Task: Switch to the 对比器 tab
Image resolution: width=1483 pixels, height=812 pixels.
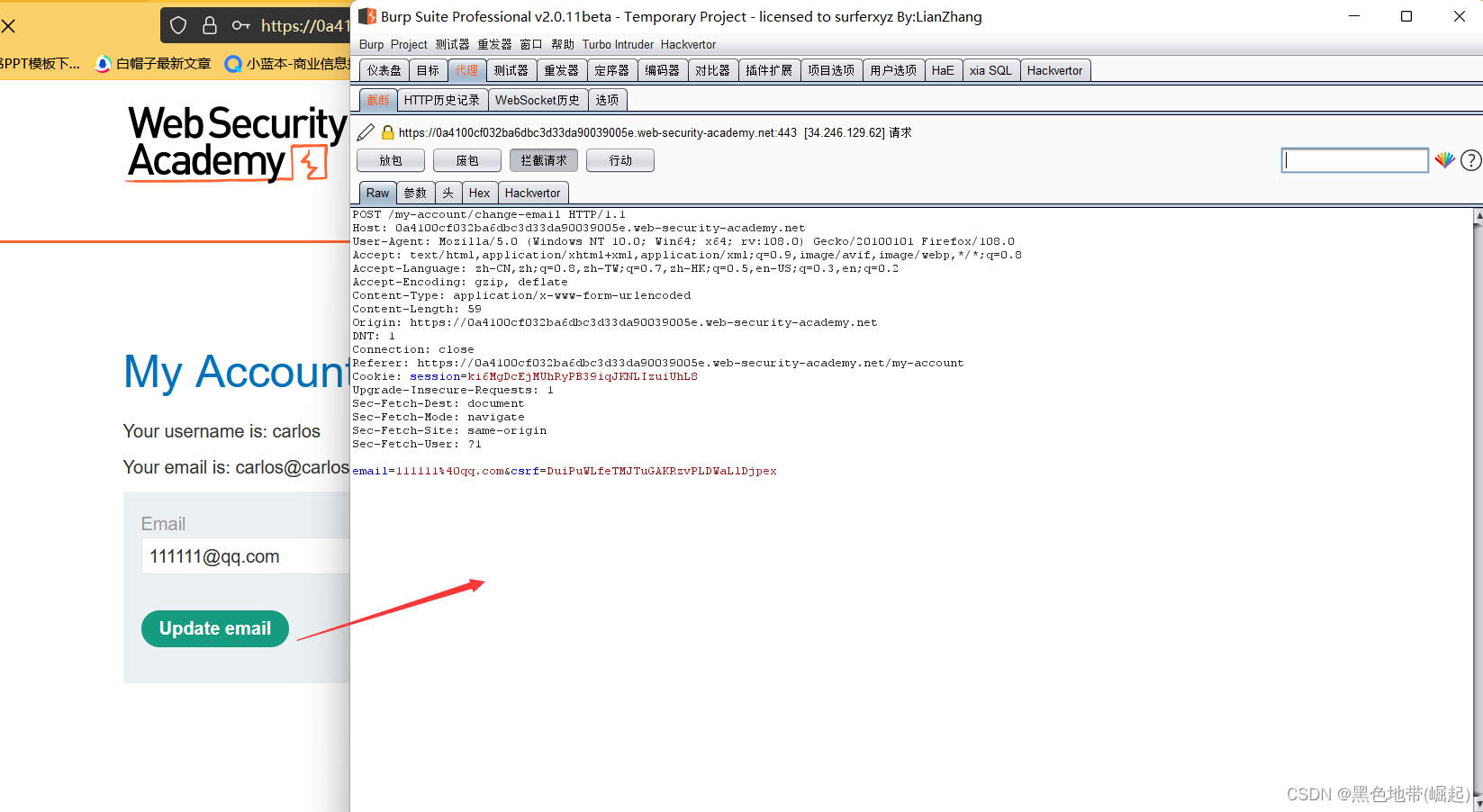Action: click(x=713, y=70)
